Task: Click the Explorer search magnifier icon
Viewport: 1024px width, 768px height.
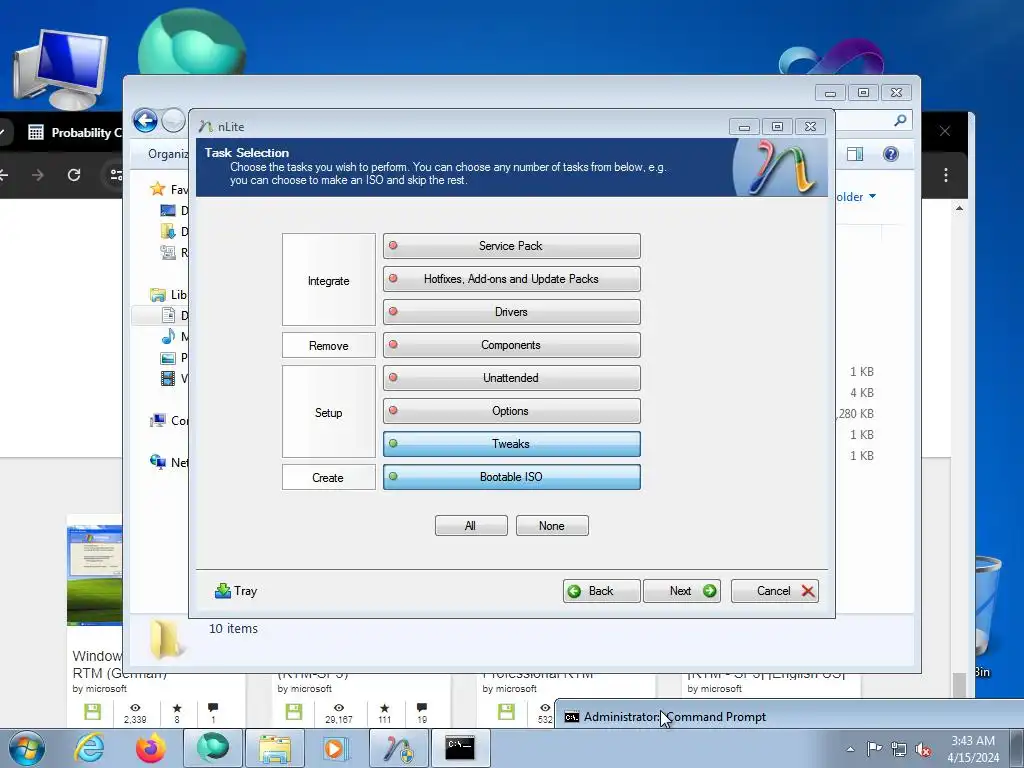Action: pyautogui.click(x=900, y=120)
